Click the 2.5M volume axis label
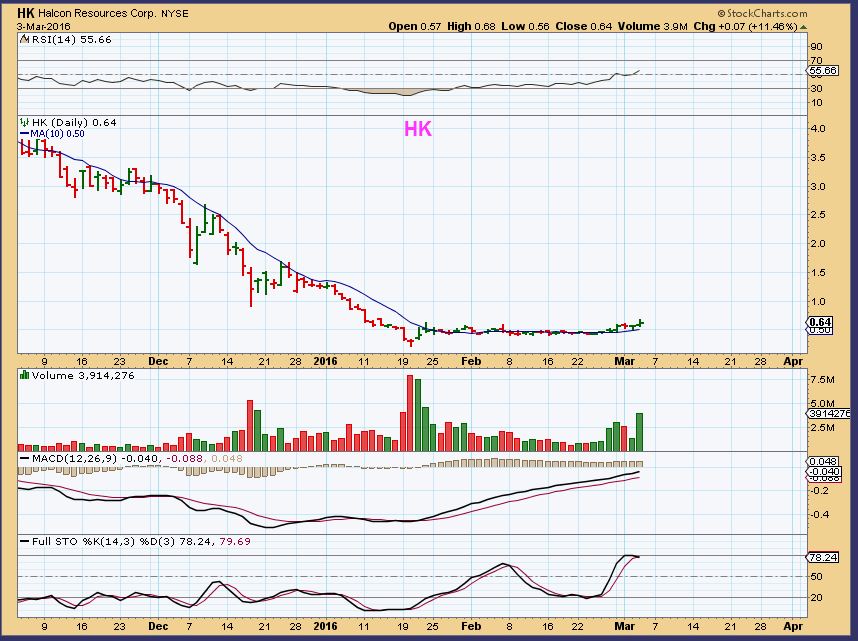Image resolution: width=858 pixels, height=641 pixels. (x=822, y=428)
